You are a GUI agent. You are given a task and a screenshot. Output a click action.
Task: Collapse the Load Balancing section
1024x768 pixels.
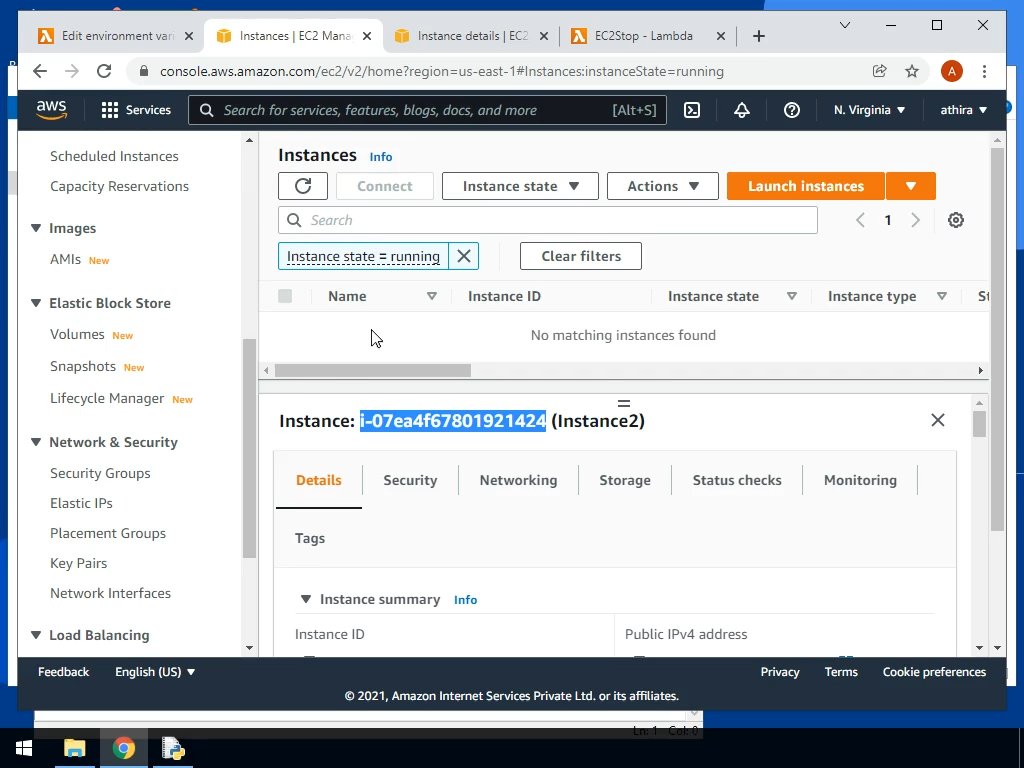coord(36,635)
